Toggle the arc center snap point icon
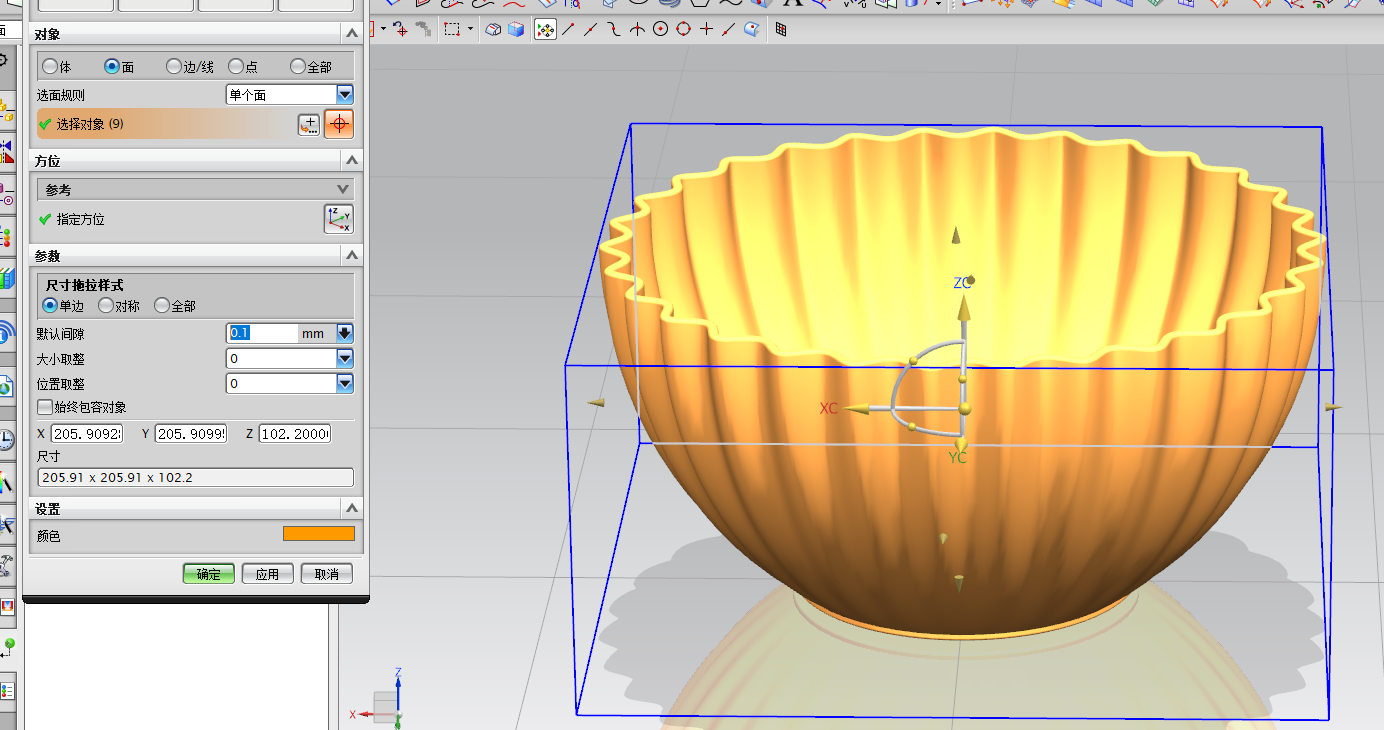The width and height of the screenshot is (1384, 730). click(x=660, y=29)
